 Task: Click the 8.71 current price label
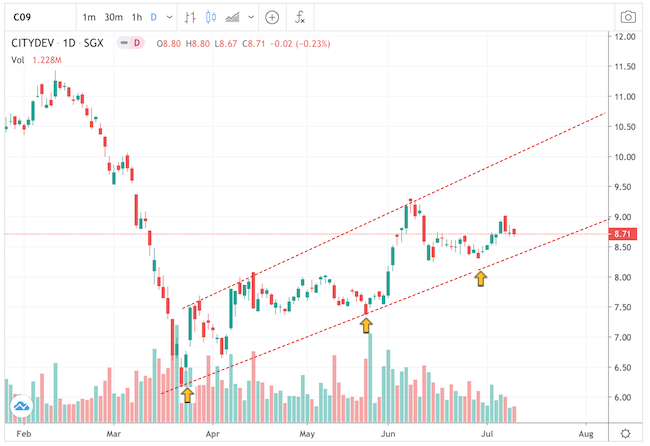point(622,234)
